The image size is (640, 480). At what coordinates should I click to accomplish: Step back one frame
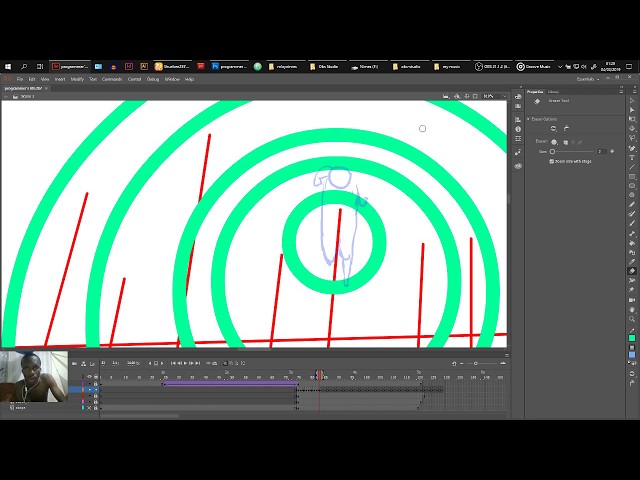pyautogui.click(x=180, y=363)
